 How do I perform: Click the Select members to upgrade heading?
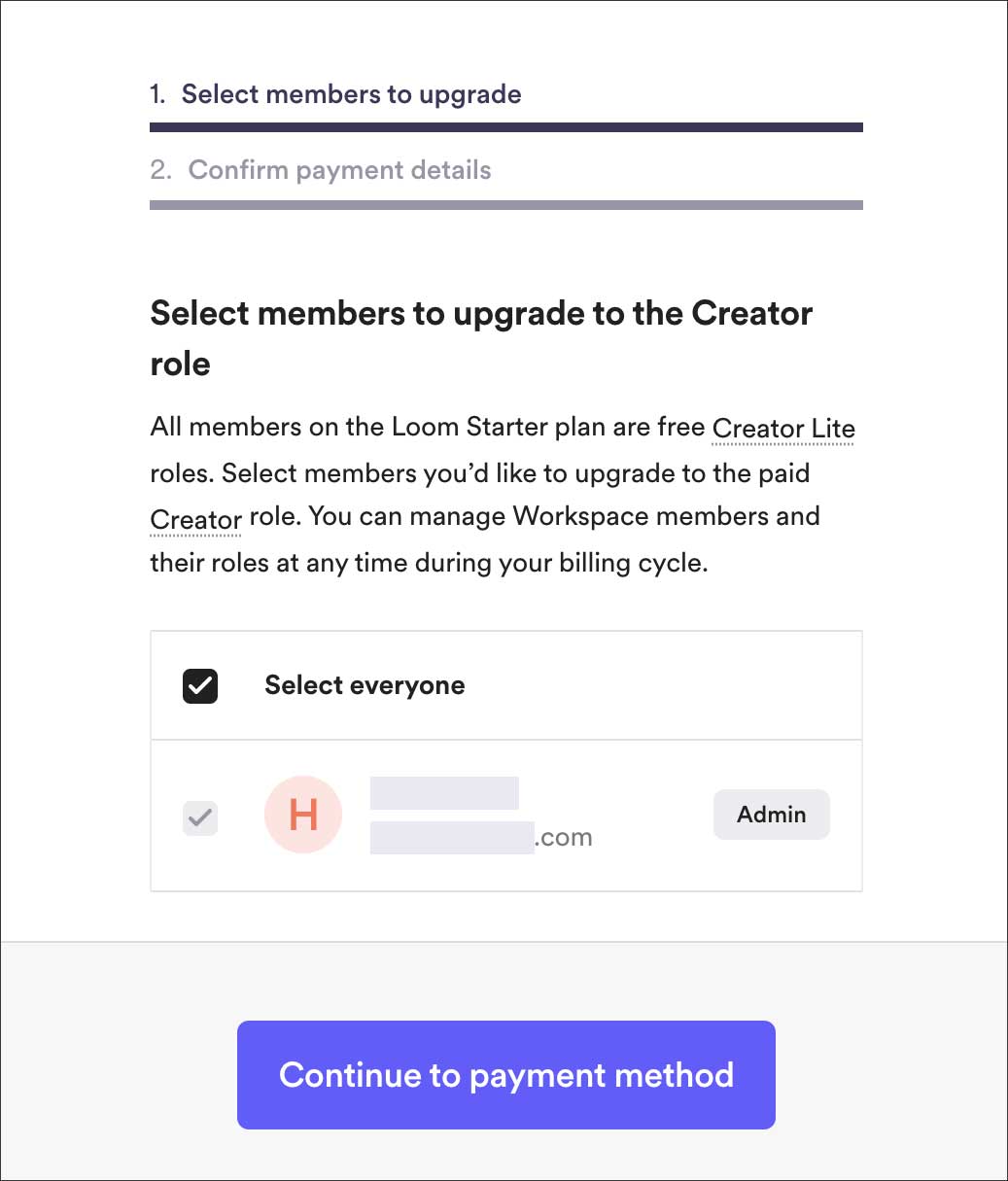click(x=481, y=337)
